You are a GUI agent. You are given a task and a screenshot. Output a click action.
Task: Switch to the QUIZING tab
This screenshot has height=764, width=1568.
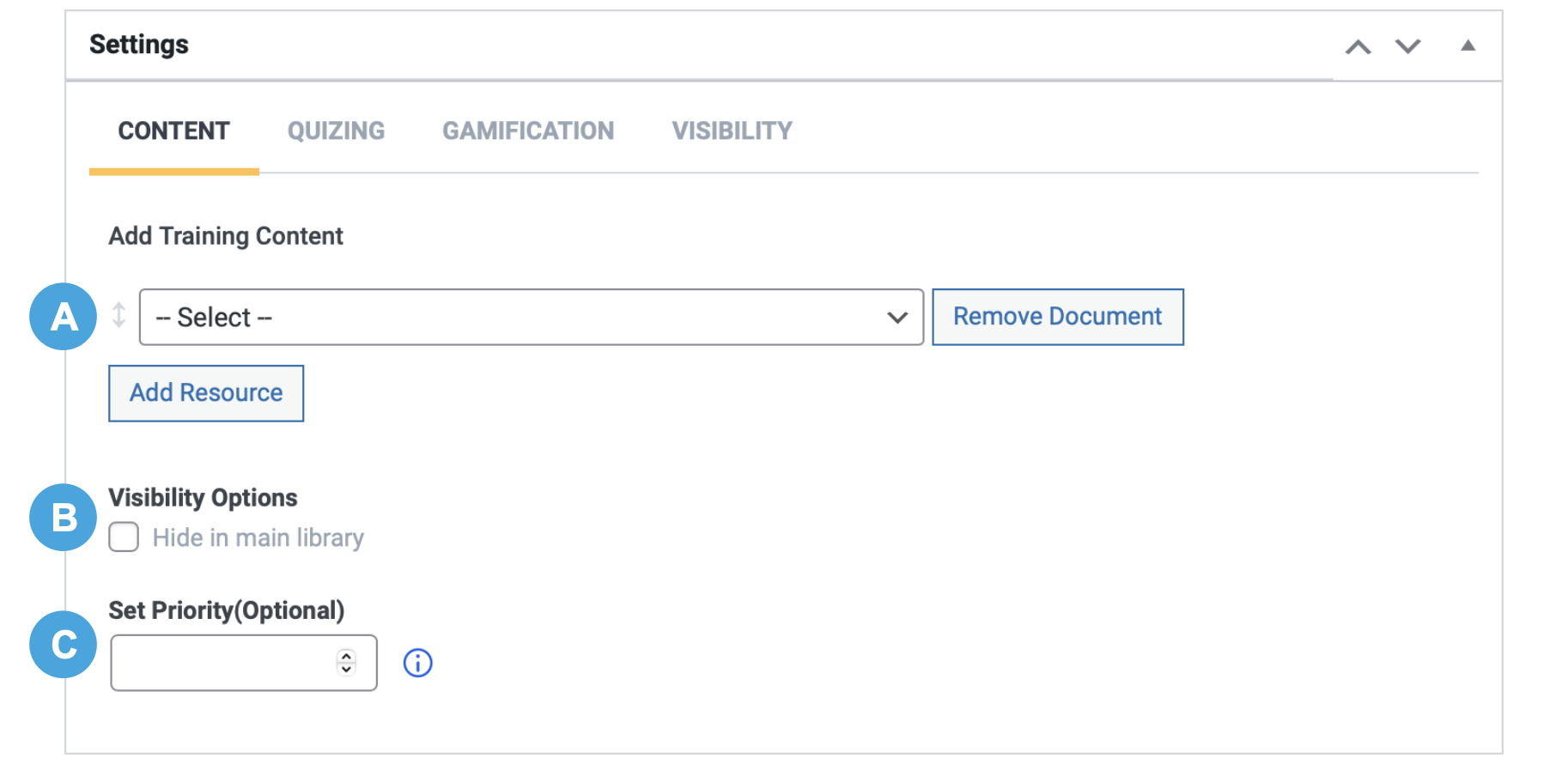tap(336, 130)
